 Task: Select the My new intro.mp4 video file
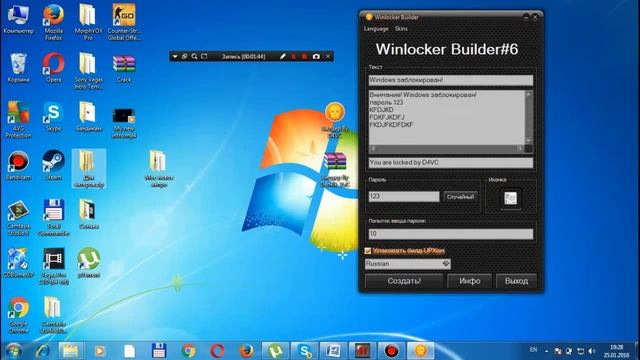124,122
